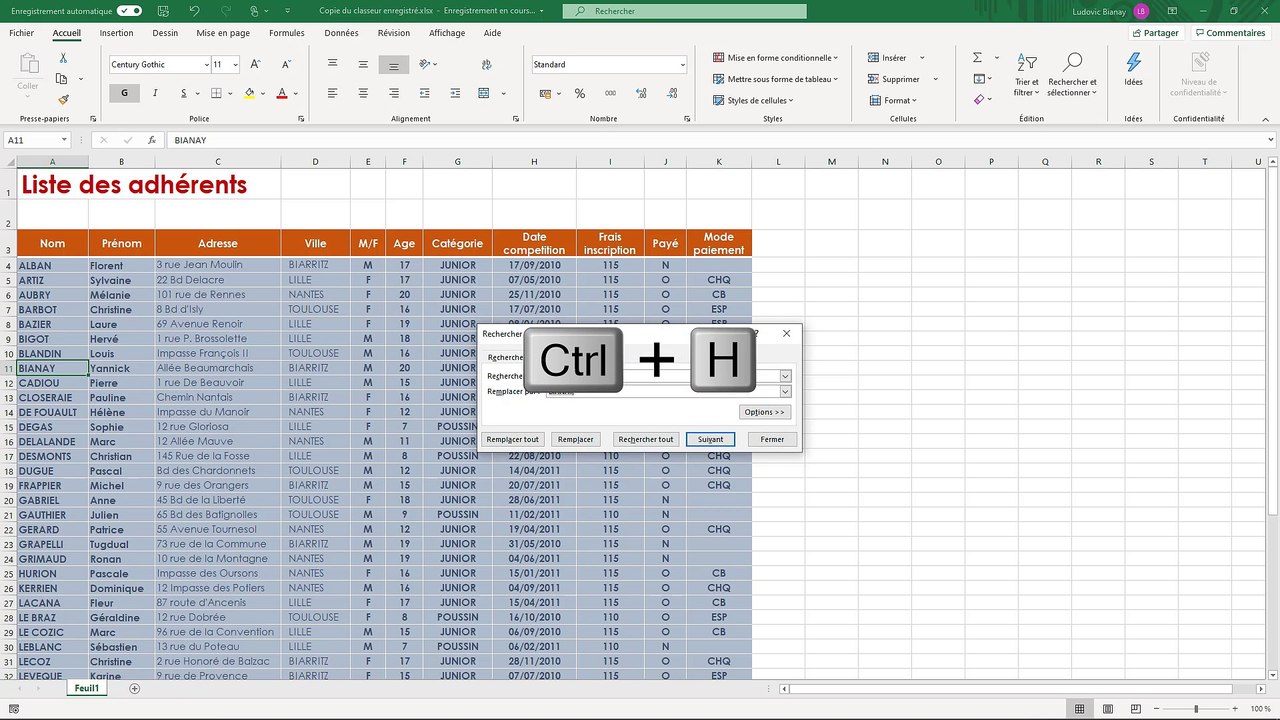This screenshot has height=720, width=1280.
Task: Click Remplacer tout in dialog
Action: click(x=512, y=439)
